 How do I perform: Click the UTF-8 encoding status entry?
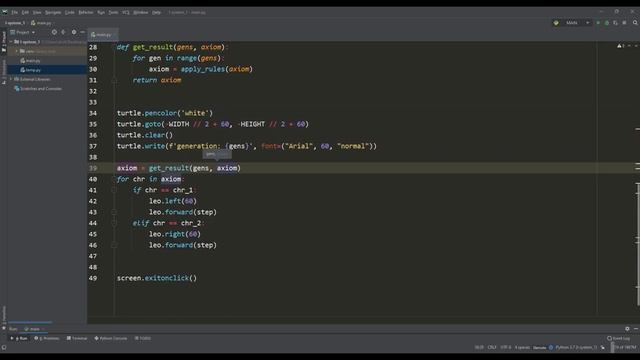pos(505,347)
